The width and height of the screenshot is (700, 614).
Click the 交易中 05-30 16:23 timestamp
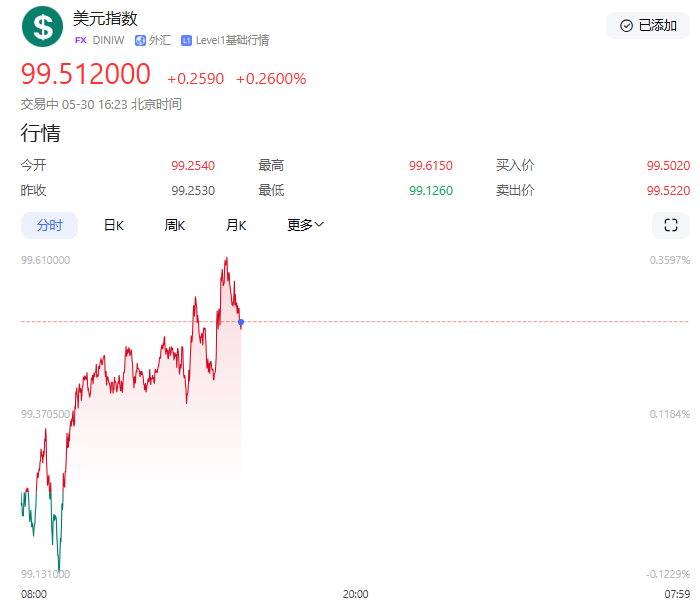(x=101, y=104)
